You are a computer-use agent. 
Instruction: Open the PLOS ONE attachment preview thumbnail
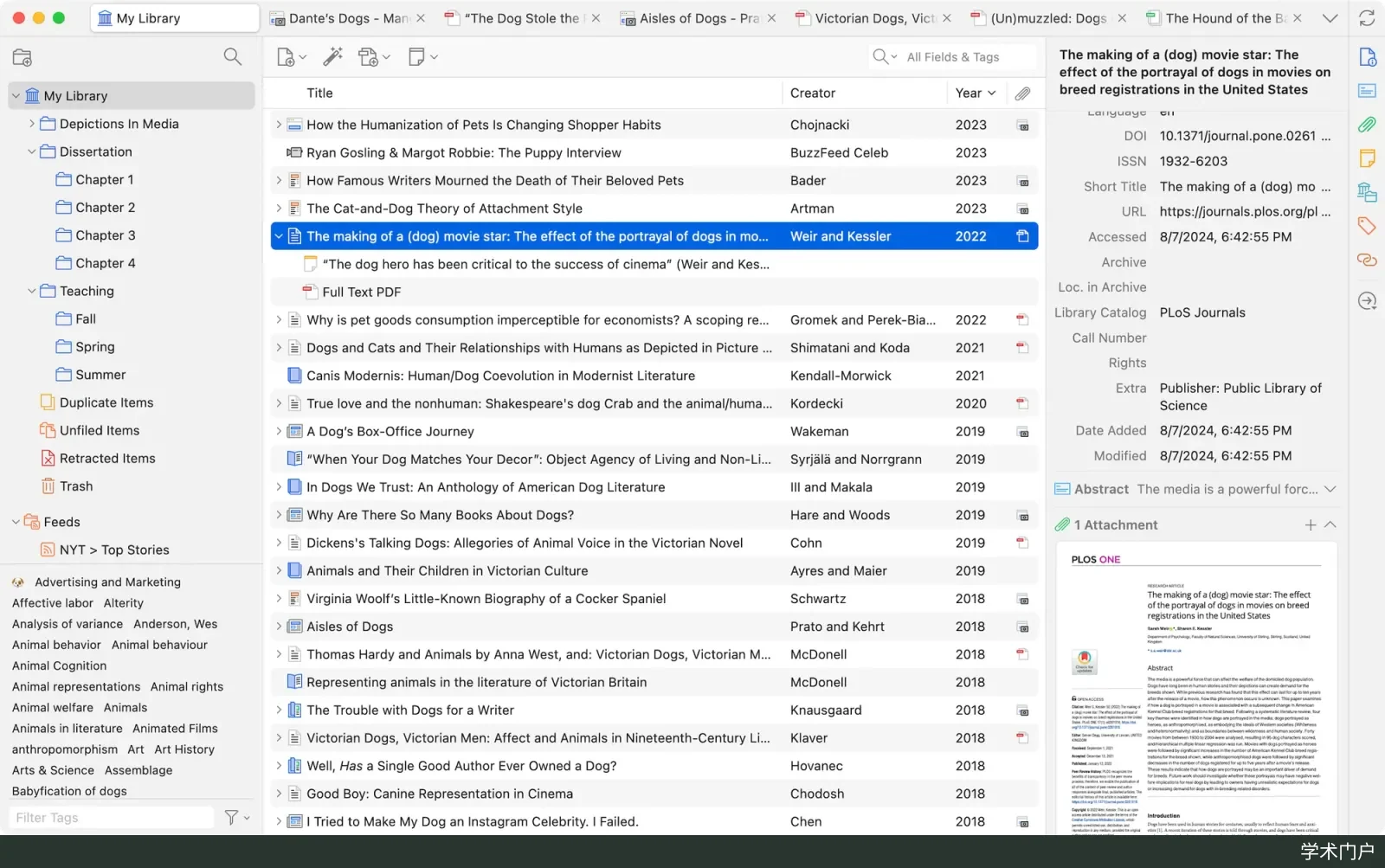(1196, 688)
